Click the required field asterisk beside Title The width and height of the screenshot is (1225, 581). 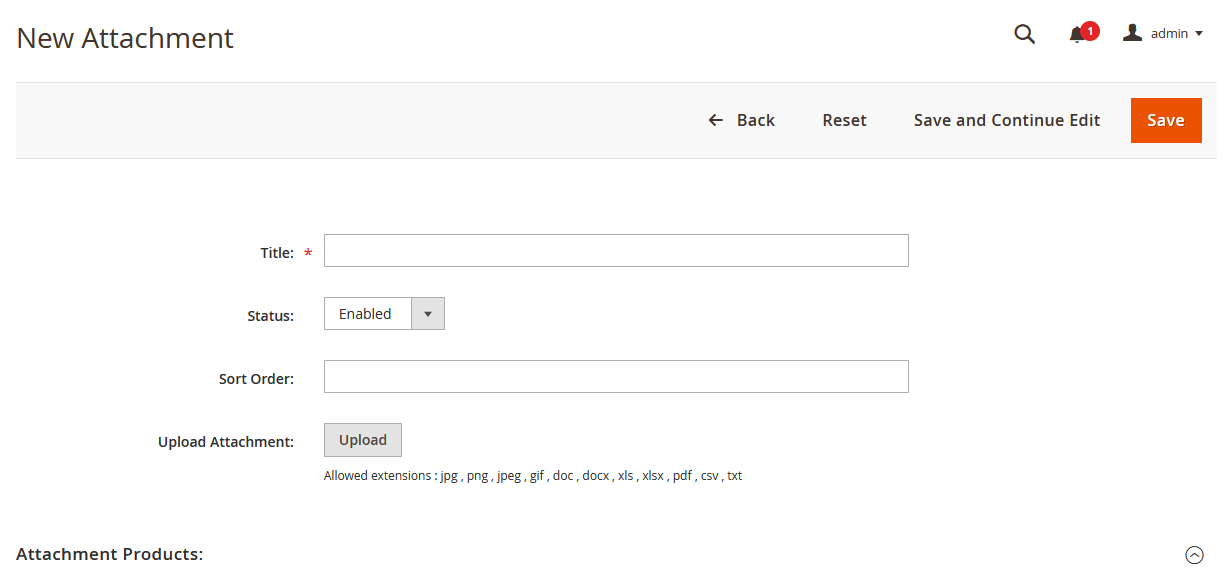[x=306, y=253]
